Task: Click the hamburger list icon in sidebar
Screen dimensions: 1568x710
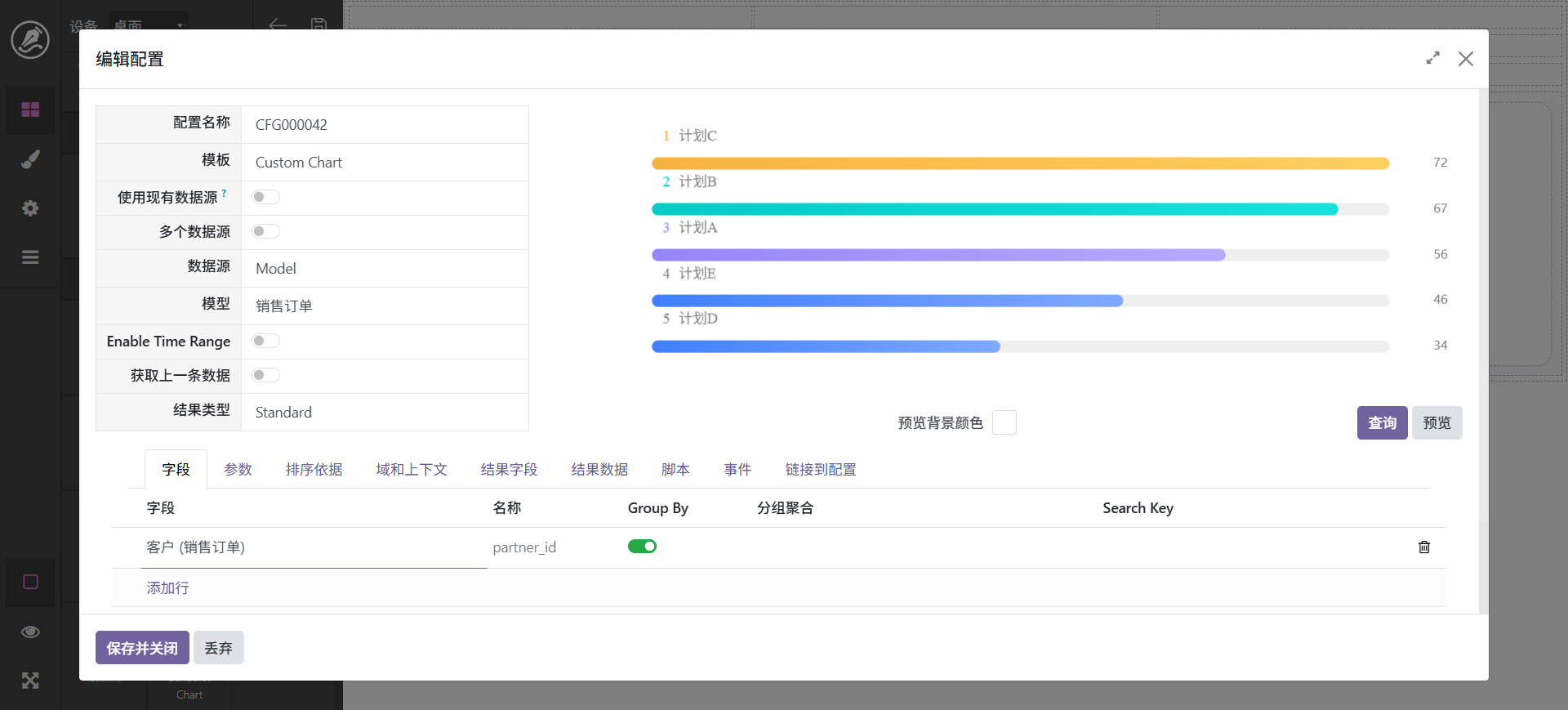Action: coord(30,257)
